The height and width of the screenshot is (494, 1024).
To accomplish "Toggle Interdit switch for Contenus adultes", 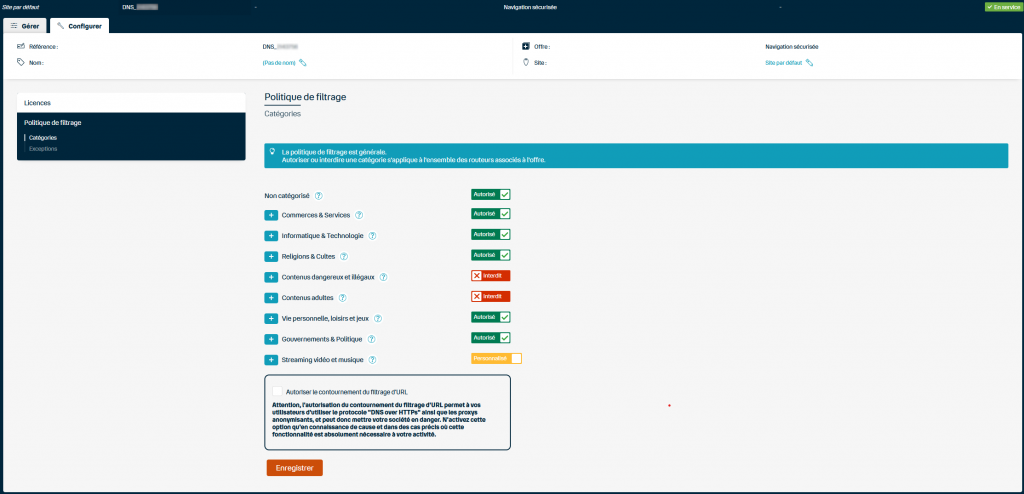I will point(491,297).
